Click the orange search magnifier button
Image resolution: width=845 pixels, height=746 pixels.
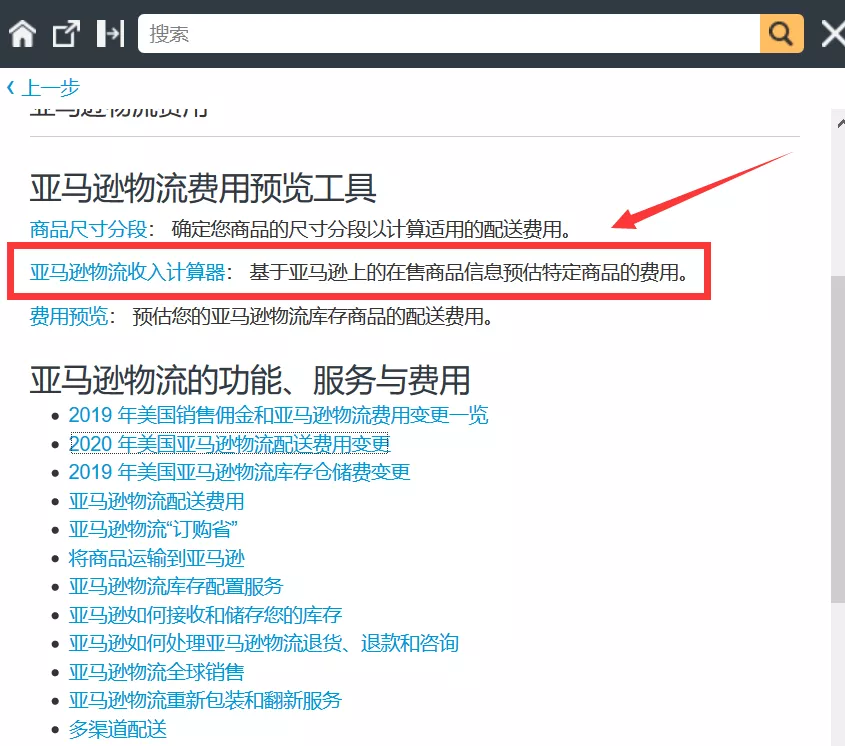(781, 34)
